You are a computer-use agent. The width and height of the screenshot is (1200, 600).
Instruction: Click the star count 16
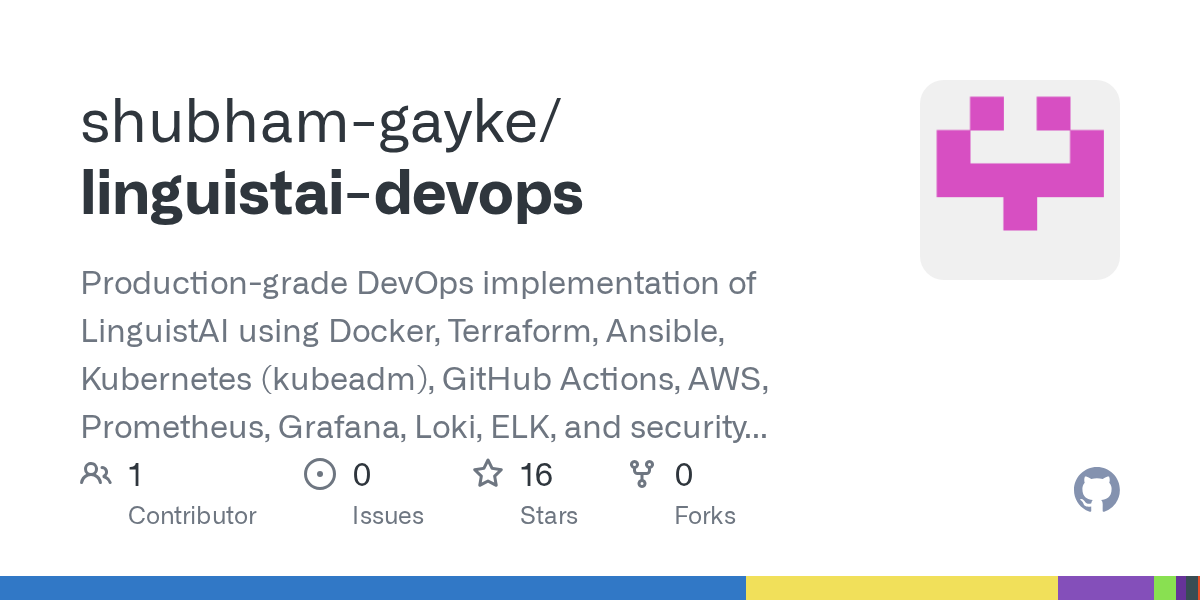click(537, 475)
